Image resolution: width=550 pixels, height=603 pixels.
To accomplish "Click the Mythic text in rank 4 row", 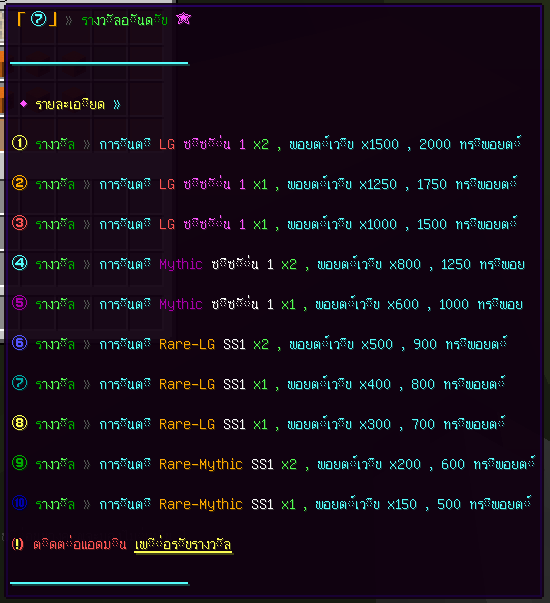I will [x=181, y=265].
